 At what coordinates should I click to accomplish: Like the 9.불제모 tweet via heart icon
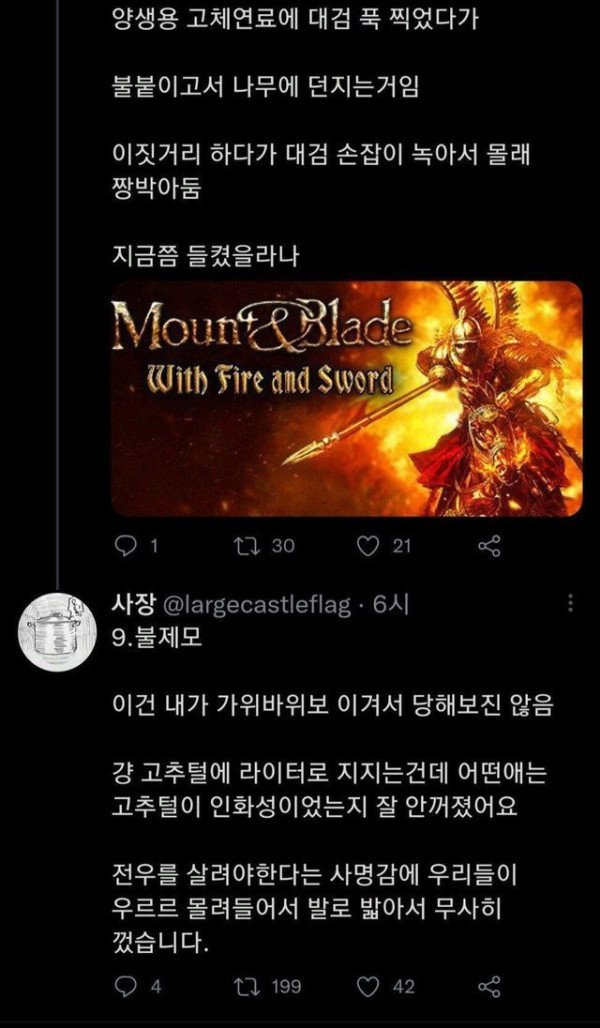pyautogui.click(x=368, y=985)
